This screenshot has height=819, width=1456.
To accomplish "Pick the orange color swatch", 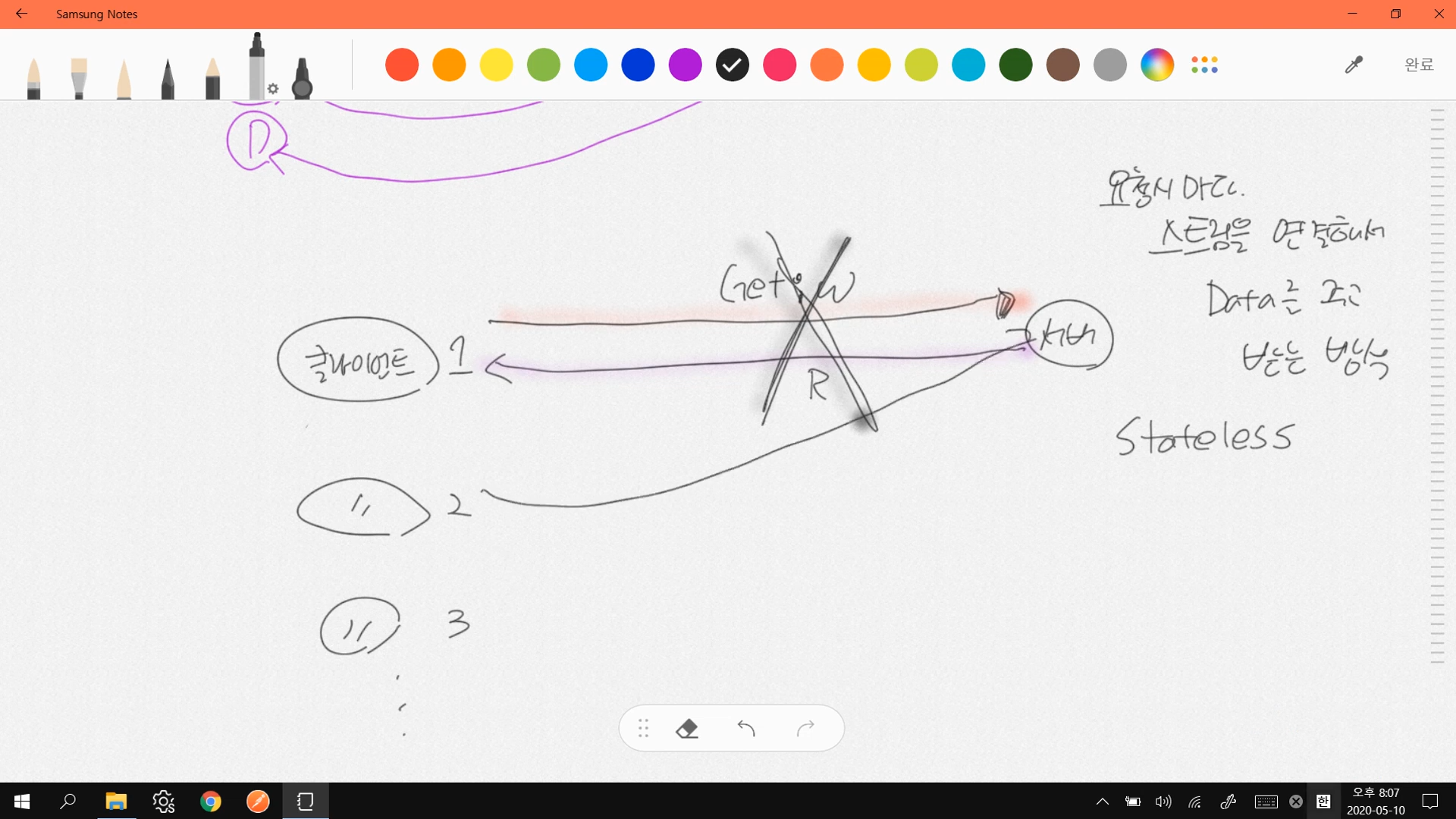I will coord(449,64).
